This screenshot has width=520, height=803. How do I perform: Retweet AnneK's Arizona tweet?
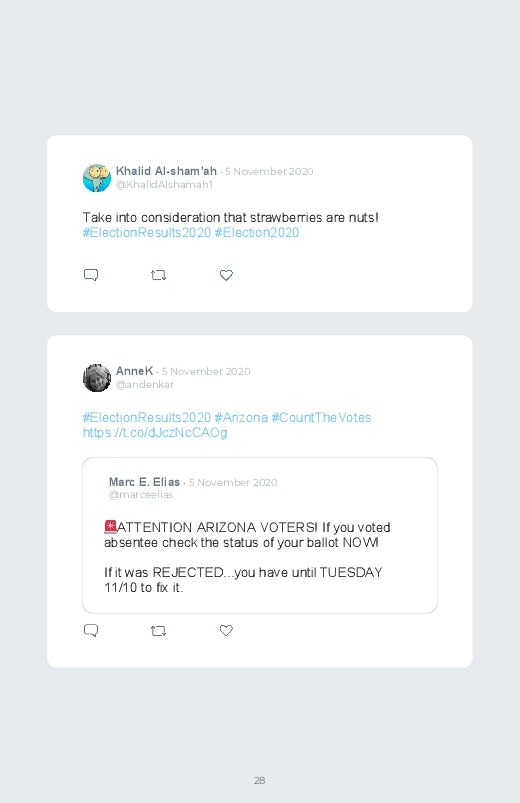(158, 630)
